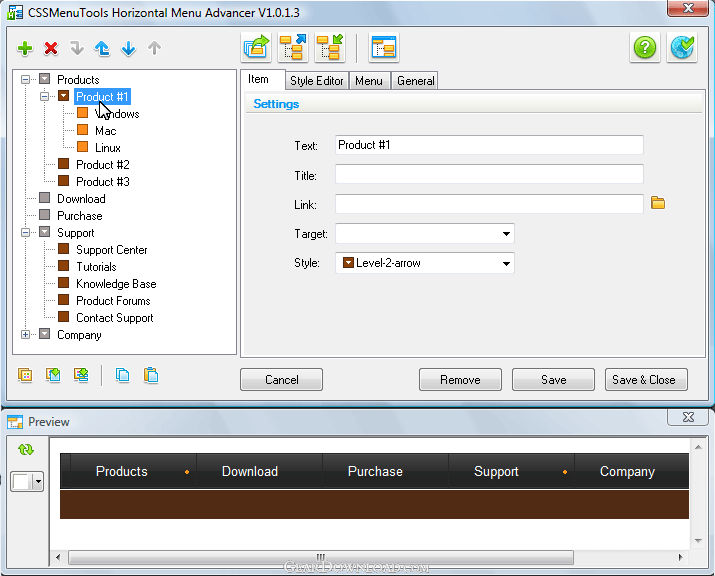Click the expand tree icon with blue arrow
The width and height of the screenshot is (715, 576).
[x=293, y=47]
